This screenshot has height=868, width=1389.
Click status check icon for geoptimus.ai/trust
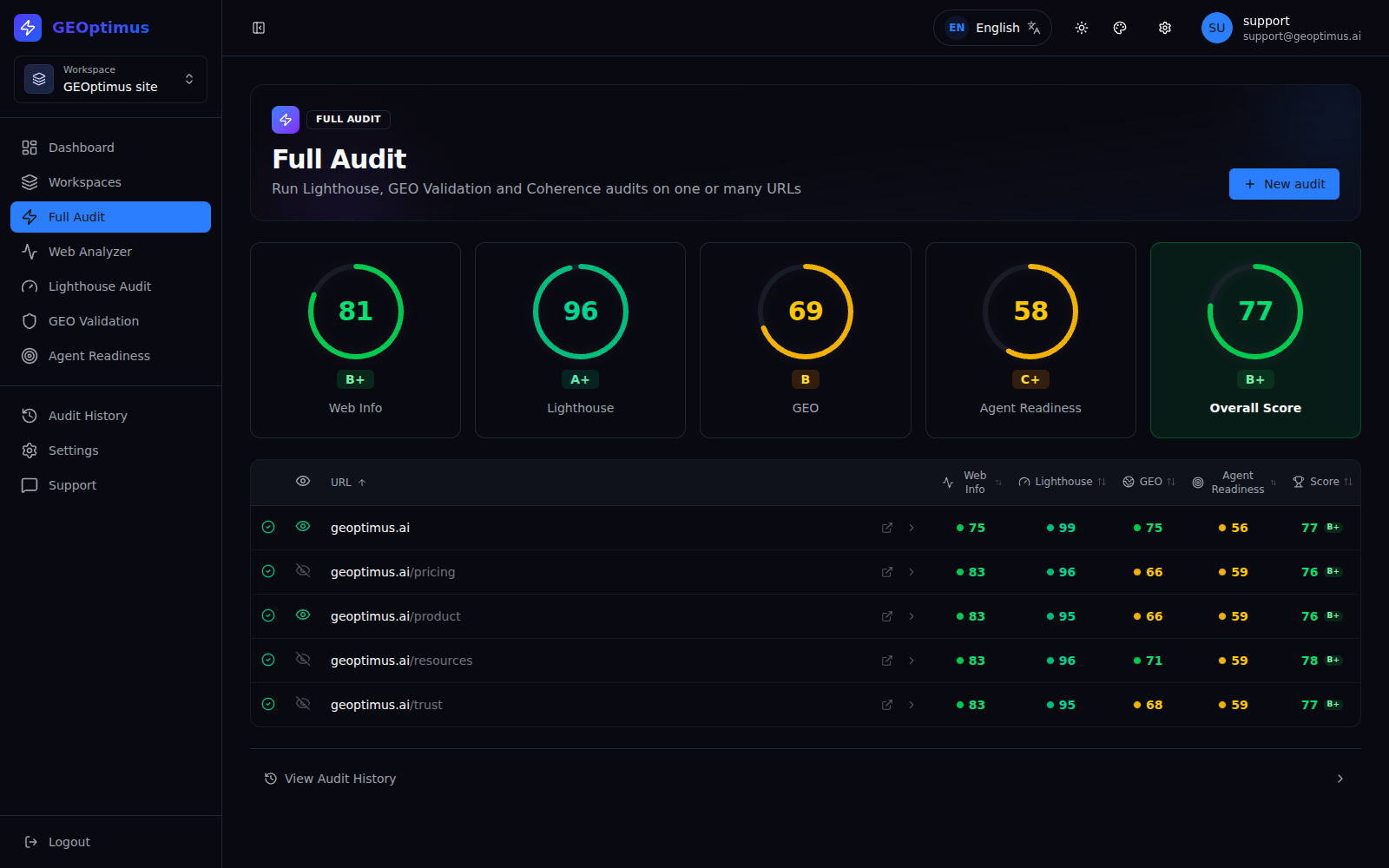268,704
